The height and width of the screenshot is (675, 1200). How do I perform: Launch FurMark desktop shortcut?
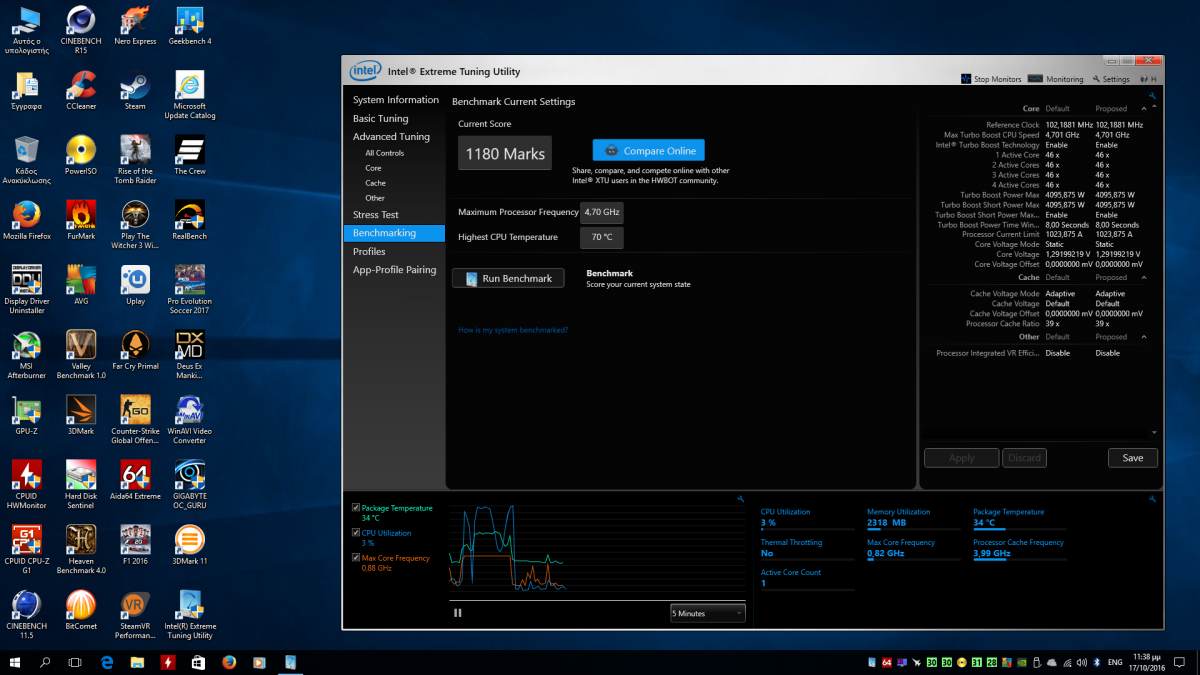coord(81,220)
